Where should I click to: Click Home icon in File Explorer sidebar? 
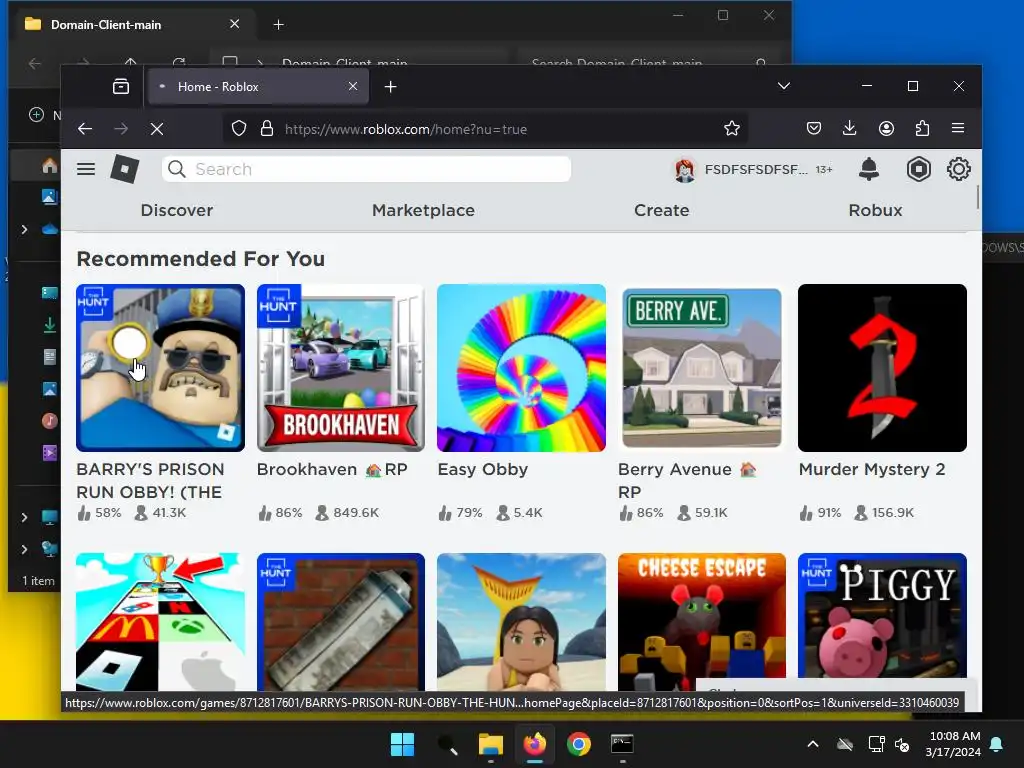click(x=50, y=165)
